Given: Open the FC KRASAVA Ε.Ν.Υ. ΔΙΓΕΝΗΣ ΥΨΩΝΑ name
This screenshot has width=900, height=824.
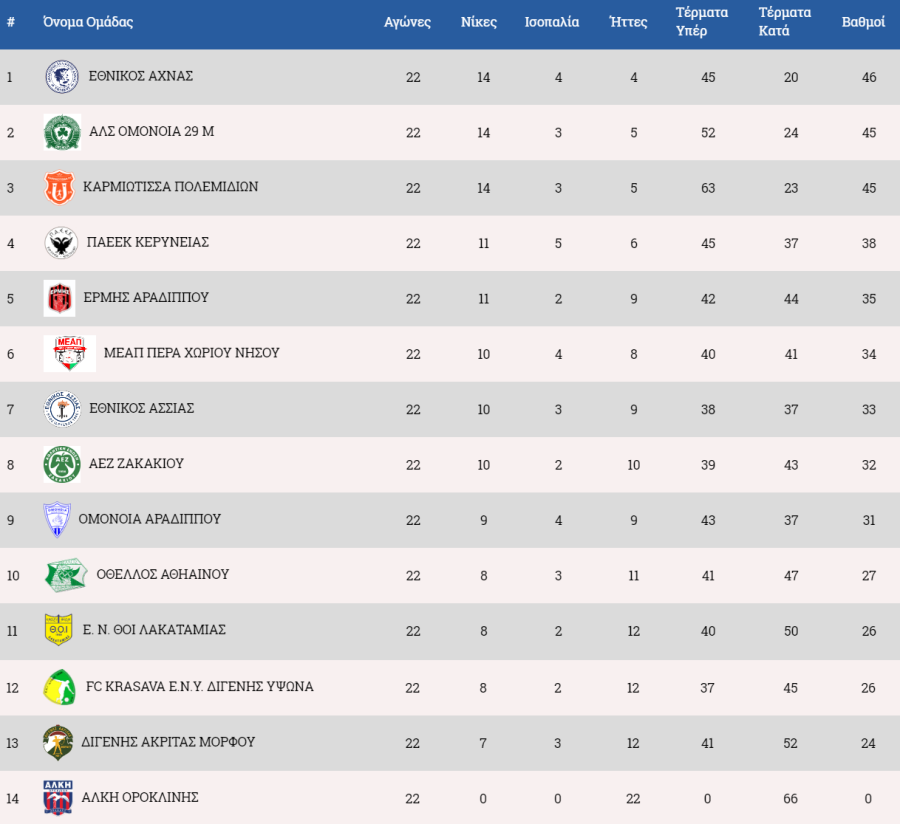Looking at the screenshot, I should pyautogui.click(x=200, y=687).
